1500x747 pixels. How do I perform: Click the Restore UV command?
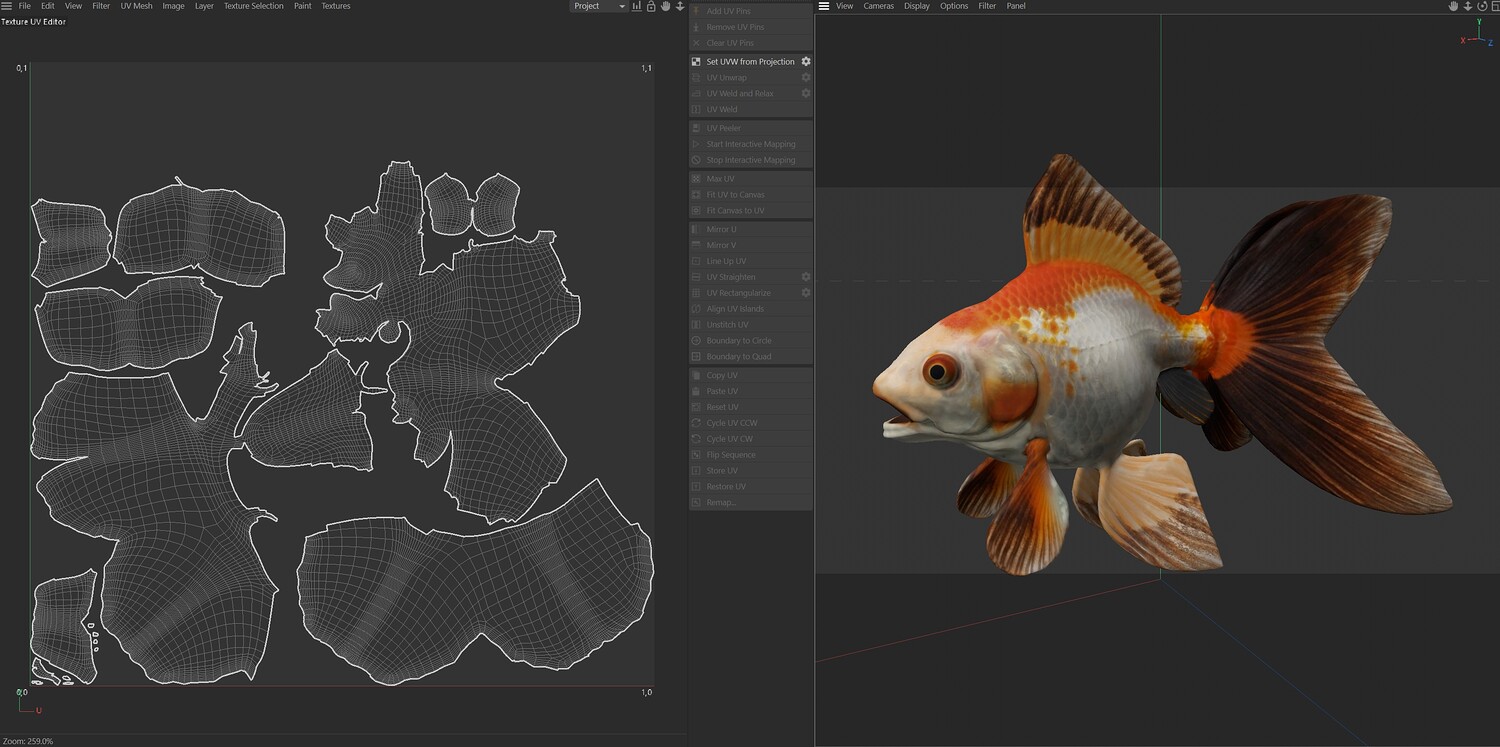point(751,487)
